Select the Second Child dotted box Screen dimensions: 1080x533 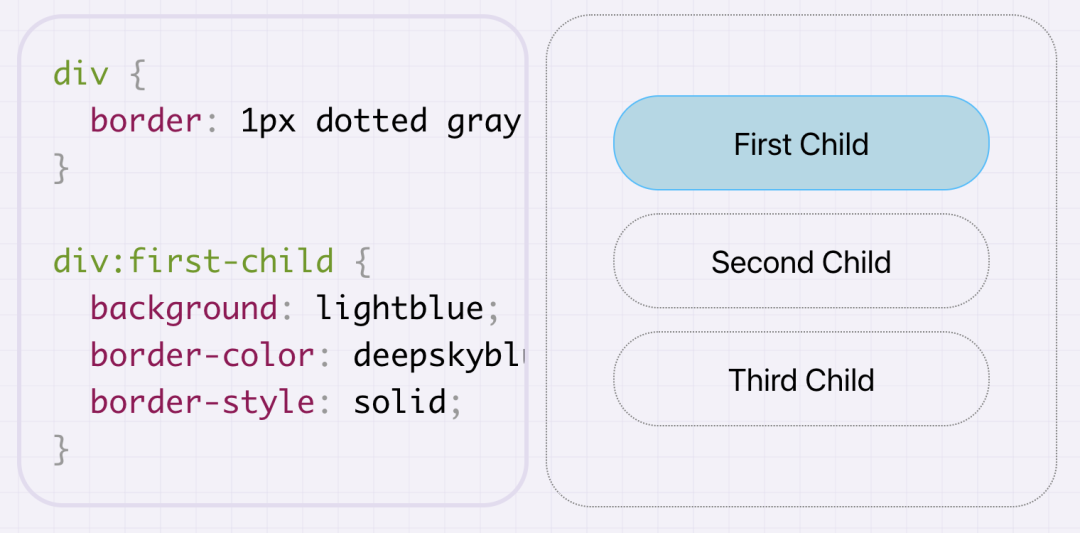click(801, 261)
